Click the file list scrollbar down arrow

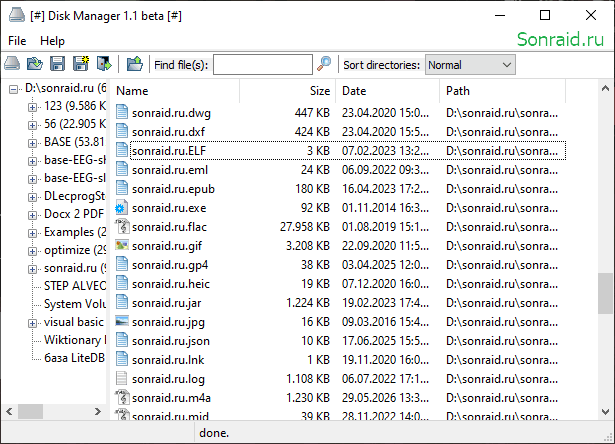pyautogui.click(x=605, y=412)
